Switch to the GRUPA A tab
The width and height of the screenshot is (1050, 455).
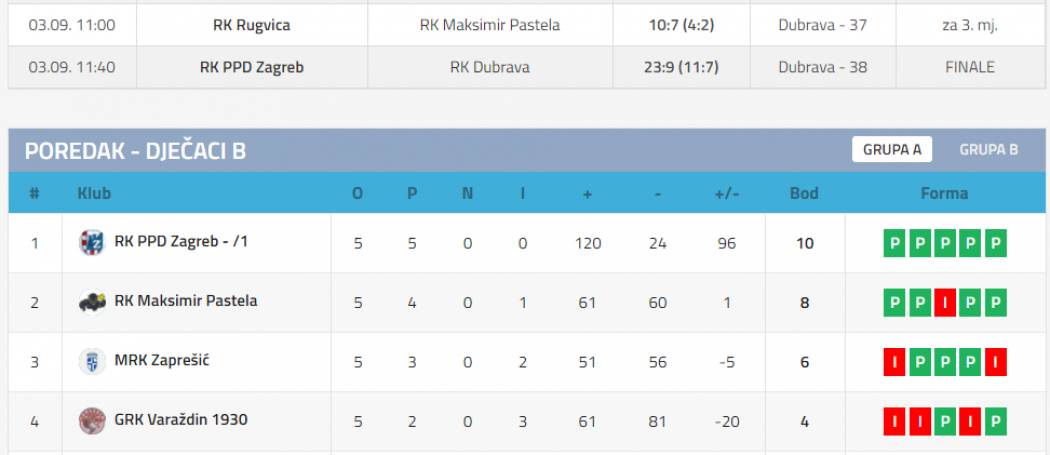coord(892,149)
